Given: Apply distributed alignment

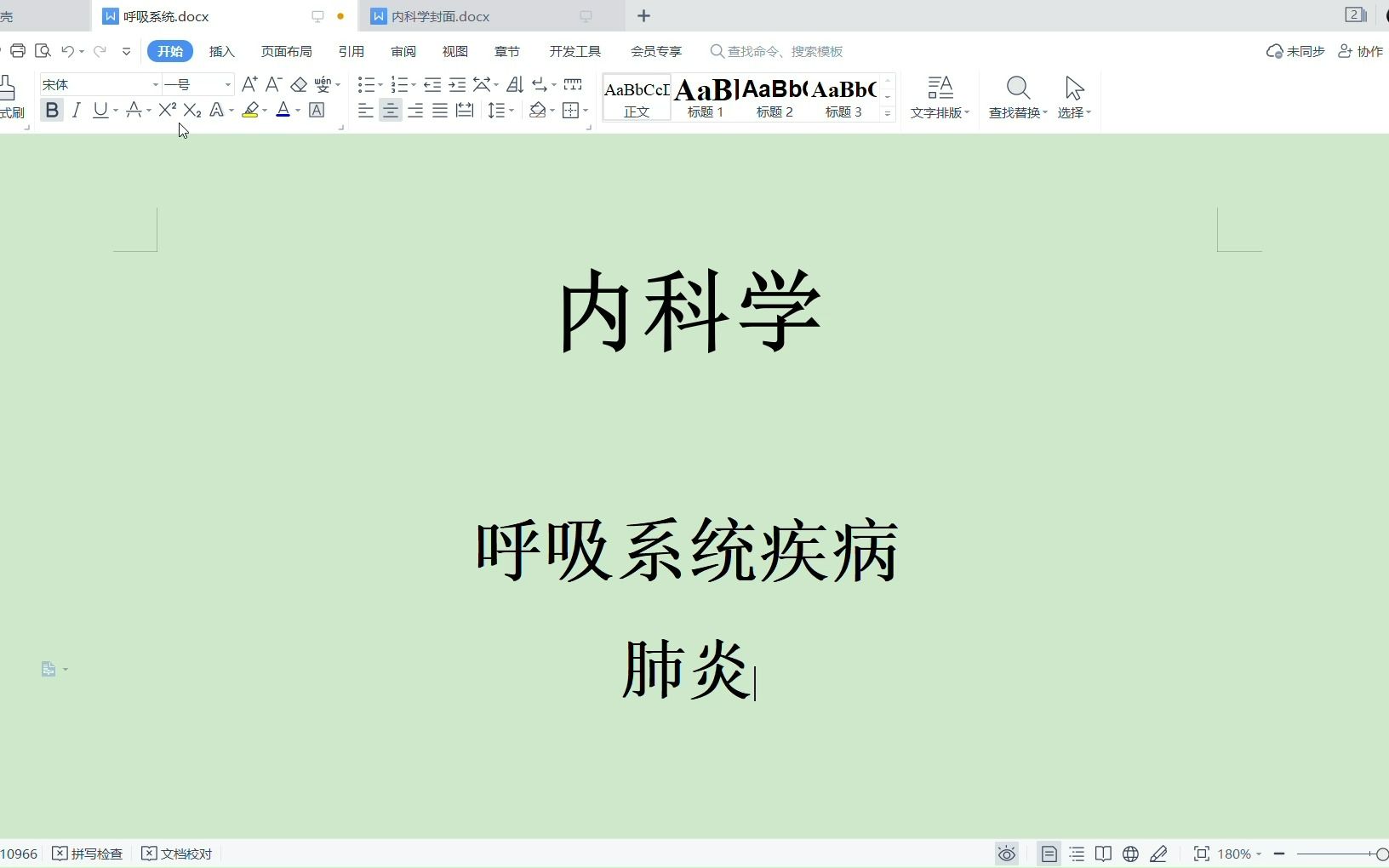Looking at the screenshot, I should [465, 111].
